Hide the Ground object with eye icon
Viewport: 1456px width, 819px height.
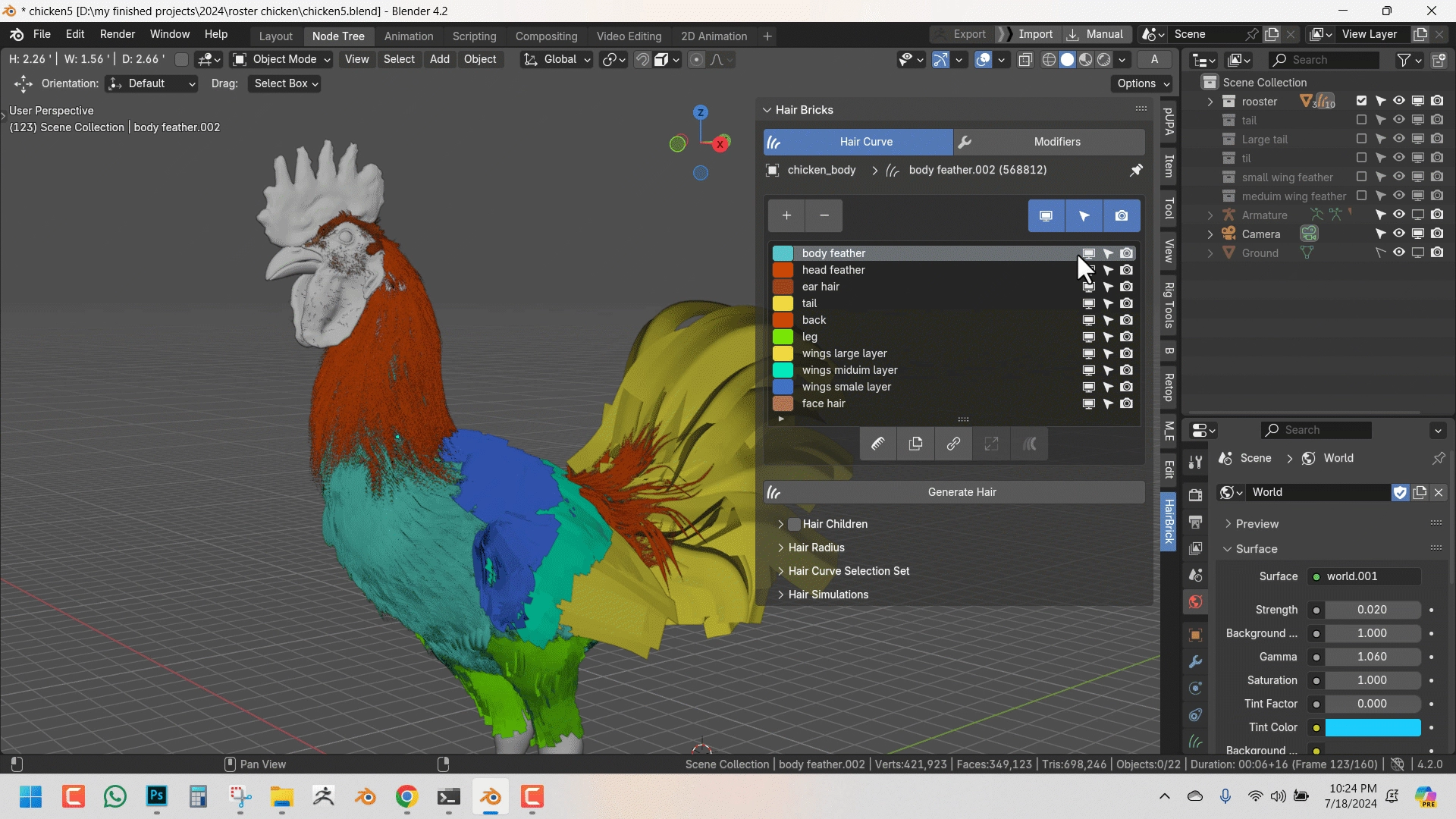point(1399,253)
